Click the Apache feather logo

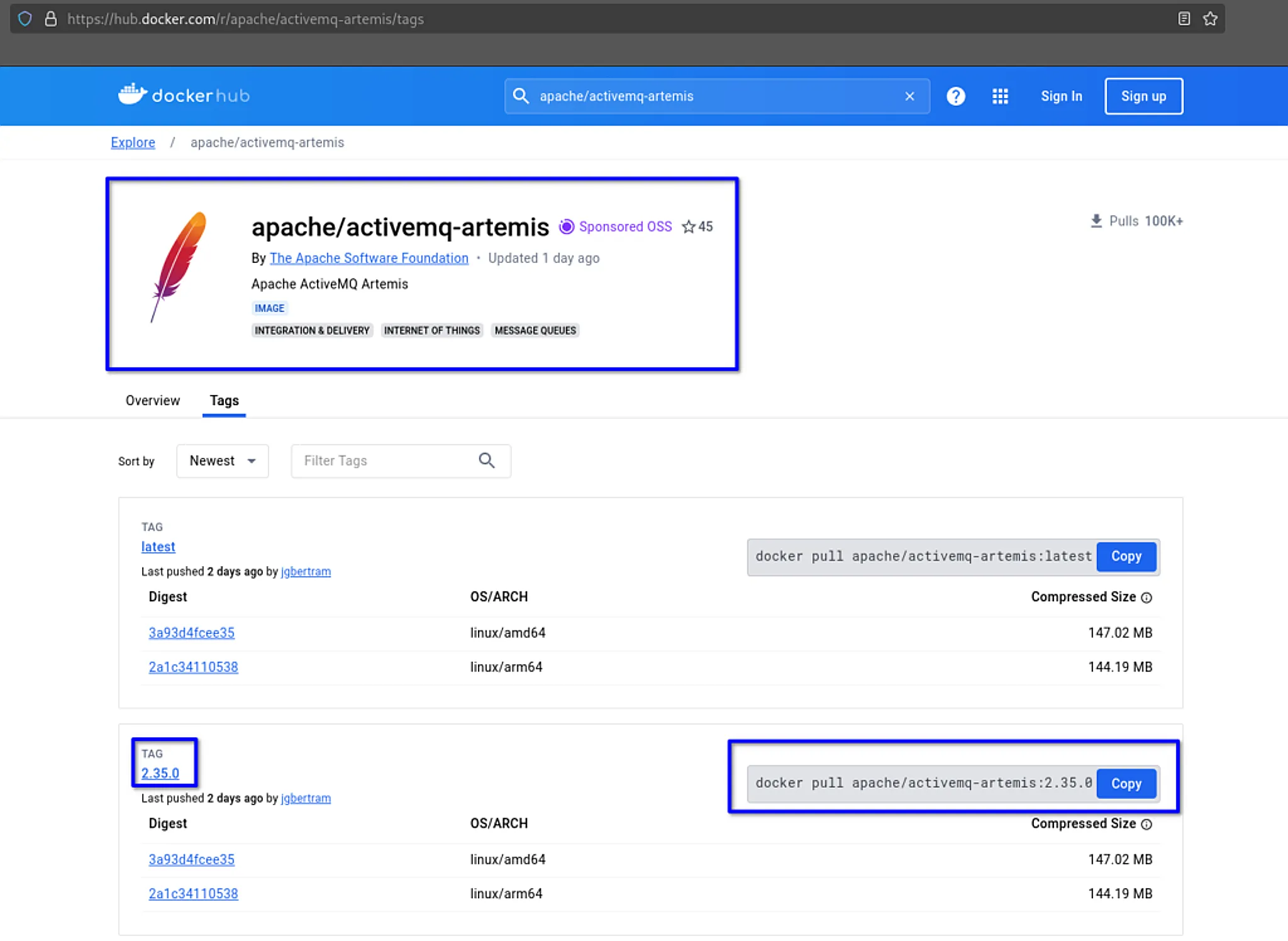179,267
